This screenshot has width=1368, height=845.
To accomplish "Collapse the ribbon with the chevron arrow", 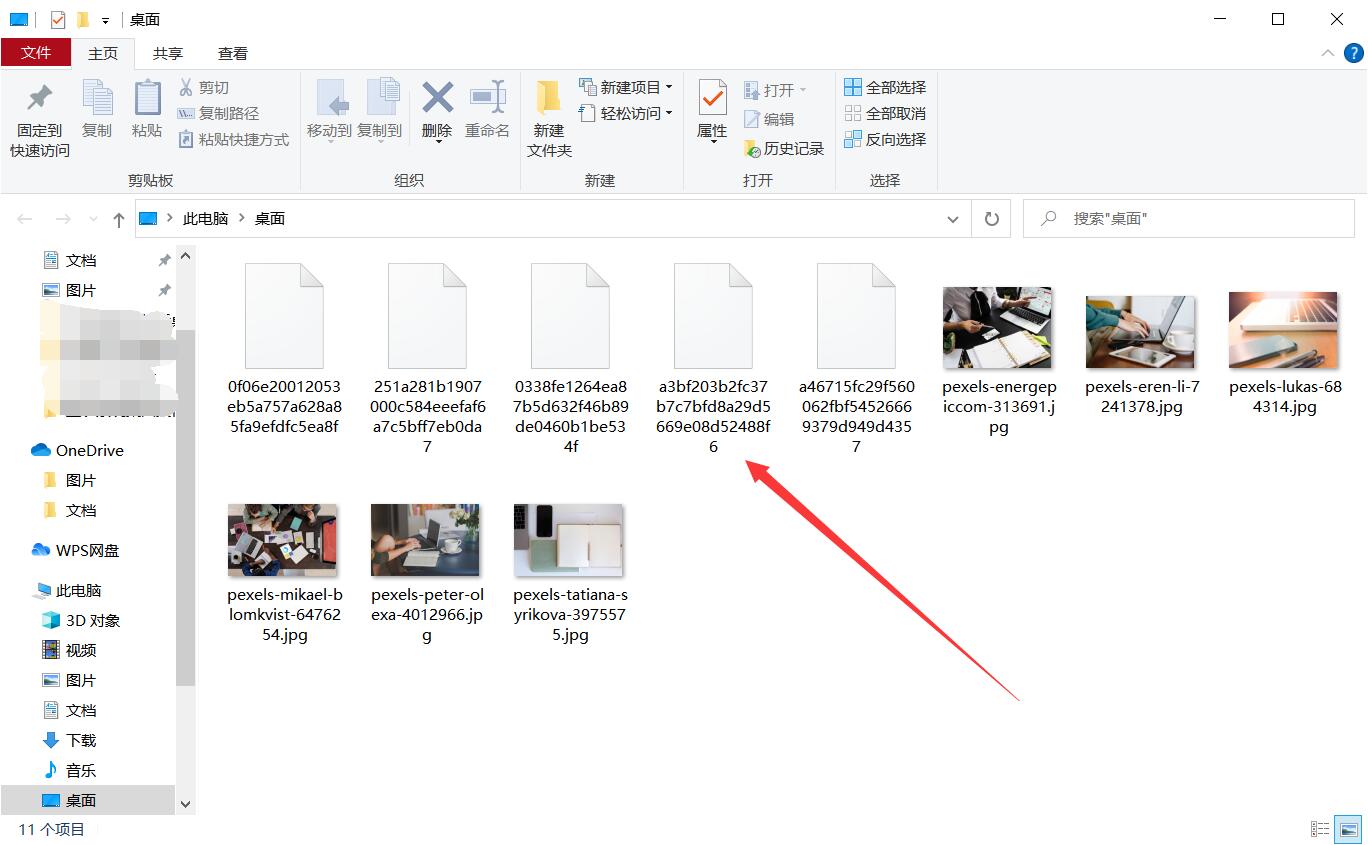I will [1327, 53].
